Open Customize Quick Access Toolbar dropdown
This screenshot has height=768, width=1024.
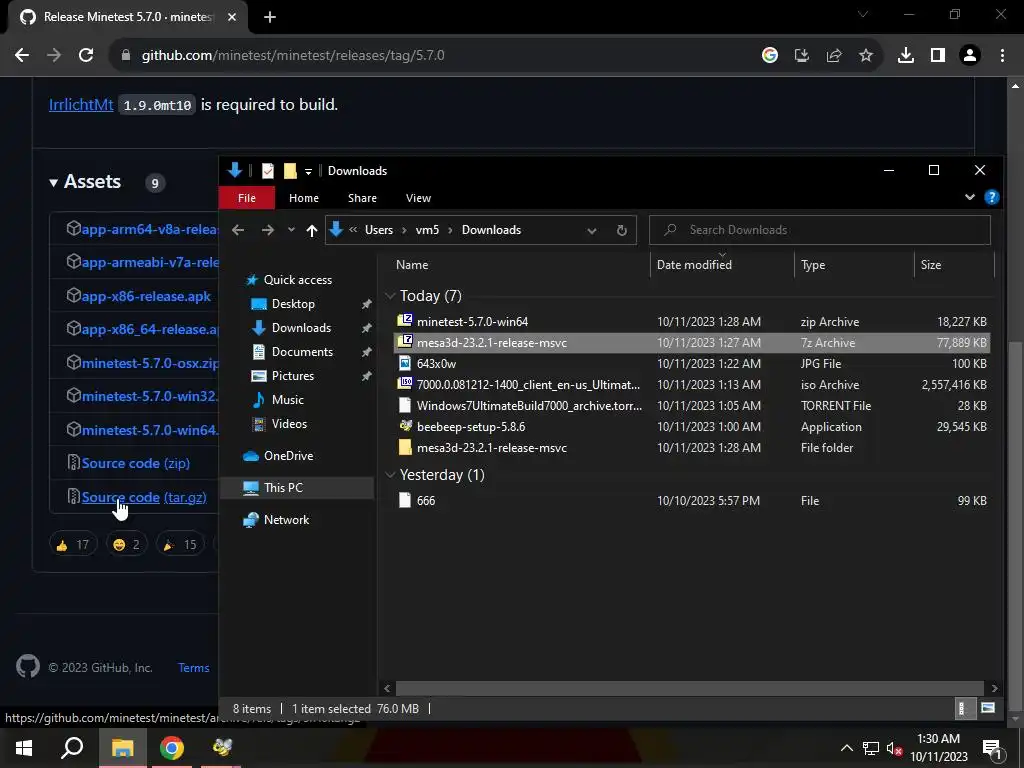[x=308, y=172]
